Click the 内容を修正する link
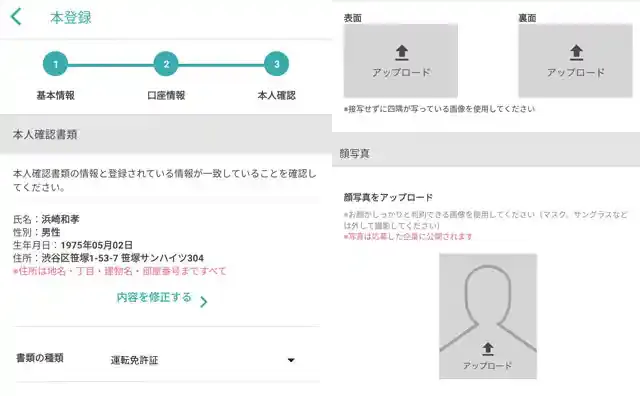The width and height of the screenshot is (640, 396). click(x=154, y=297)
